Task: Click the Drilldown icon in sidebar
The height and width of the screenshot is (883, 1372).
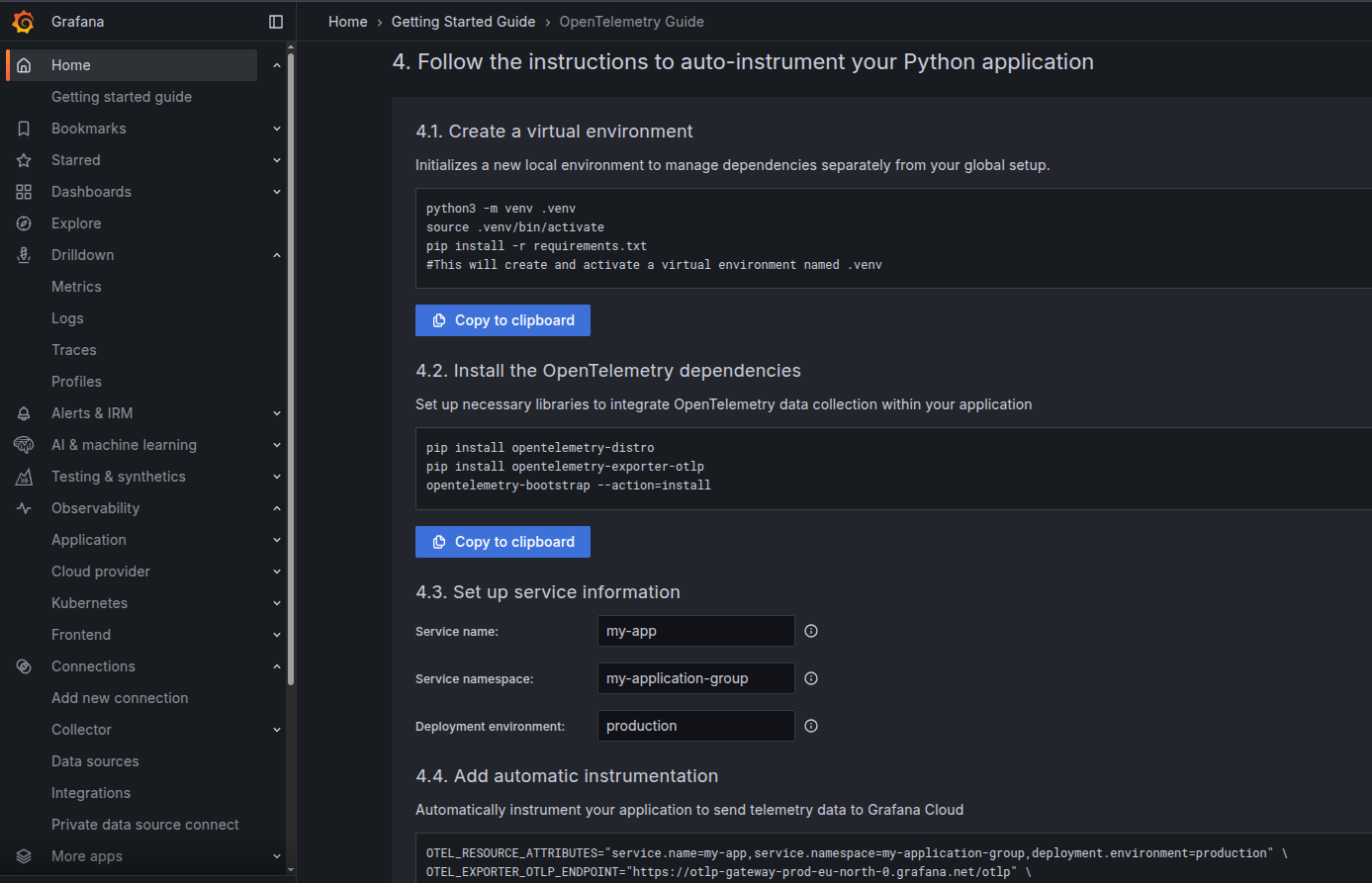Action: coord(24,255)
